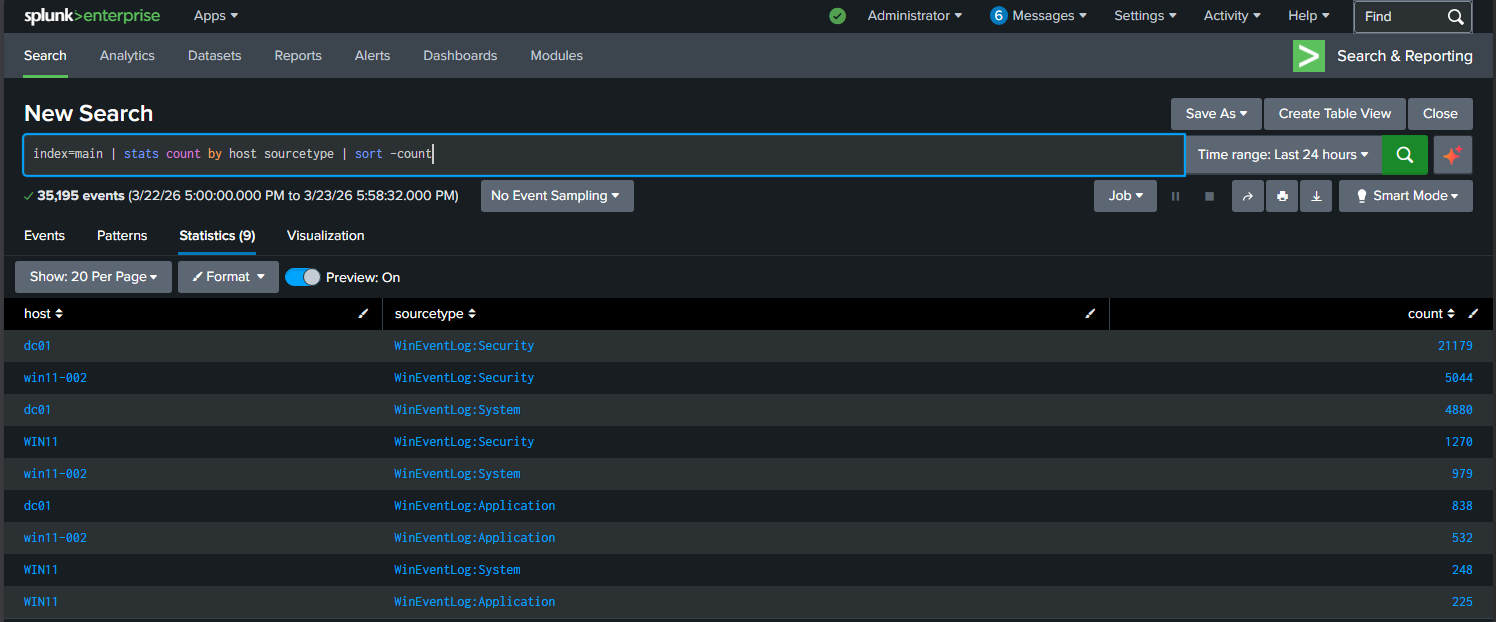Export the search results
This screenshot has height=622, width=1496.
(1316, 196)
